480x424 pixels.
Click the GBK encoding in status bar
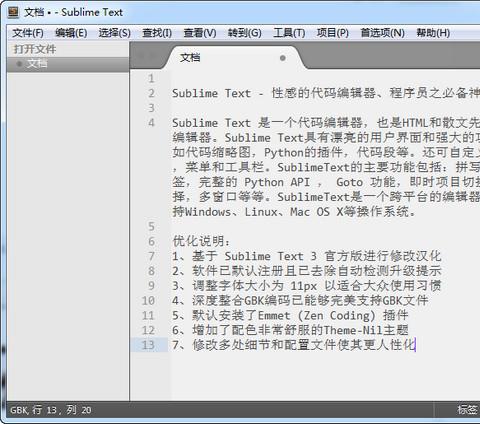coord(19,410)
